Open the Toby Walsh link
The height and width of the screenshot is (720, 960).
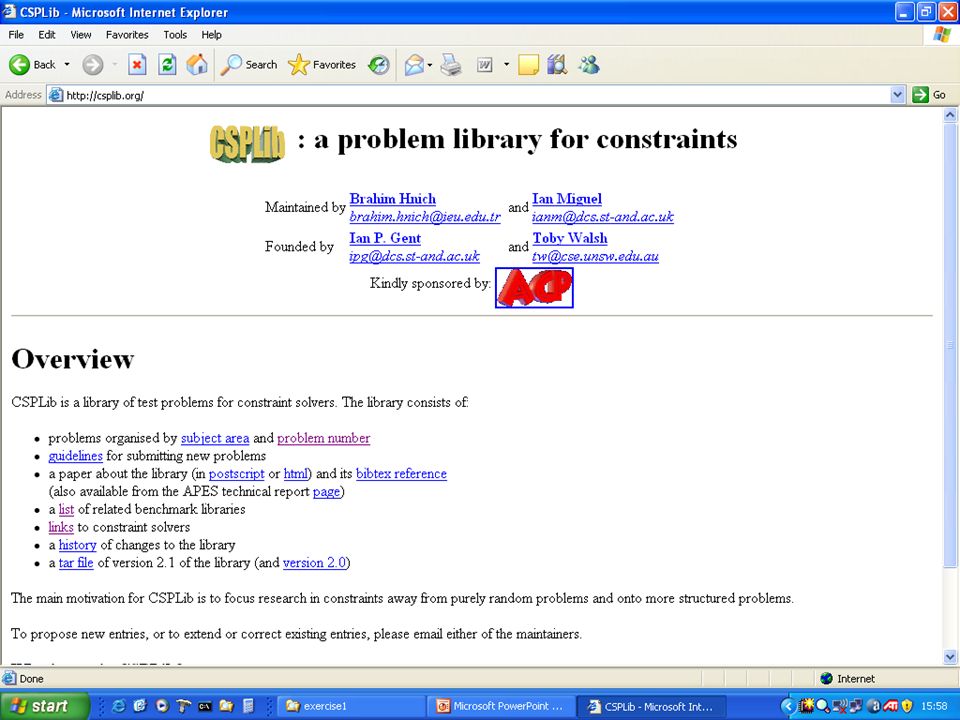(x=570, y=238)
